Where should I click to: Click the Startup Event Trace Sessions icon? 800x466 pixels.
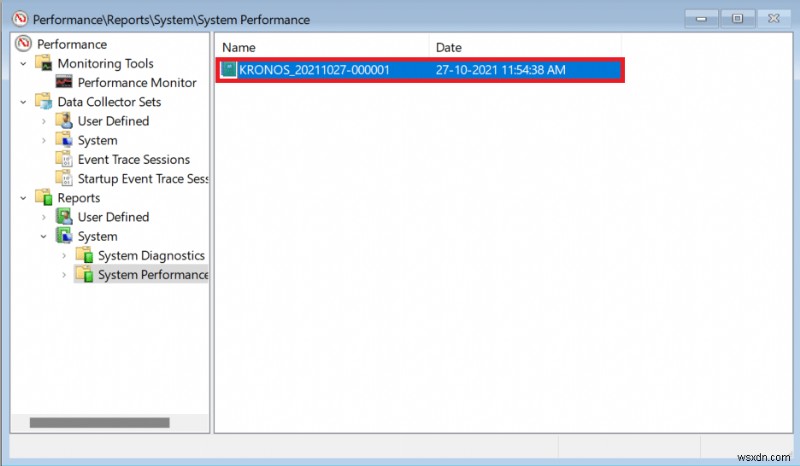pos(64,179)
